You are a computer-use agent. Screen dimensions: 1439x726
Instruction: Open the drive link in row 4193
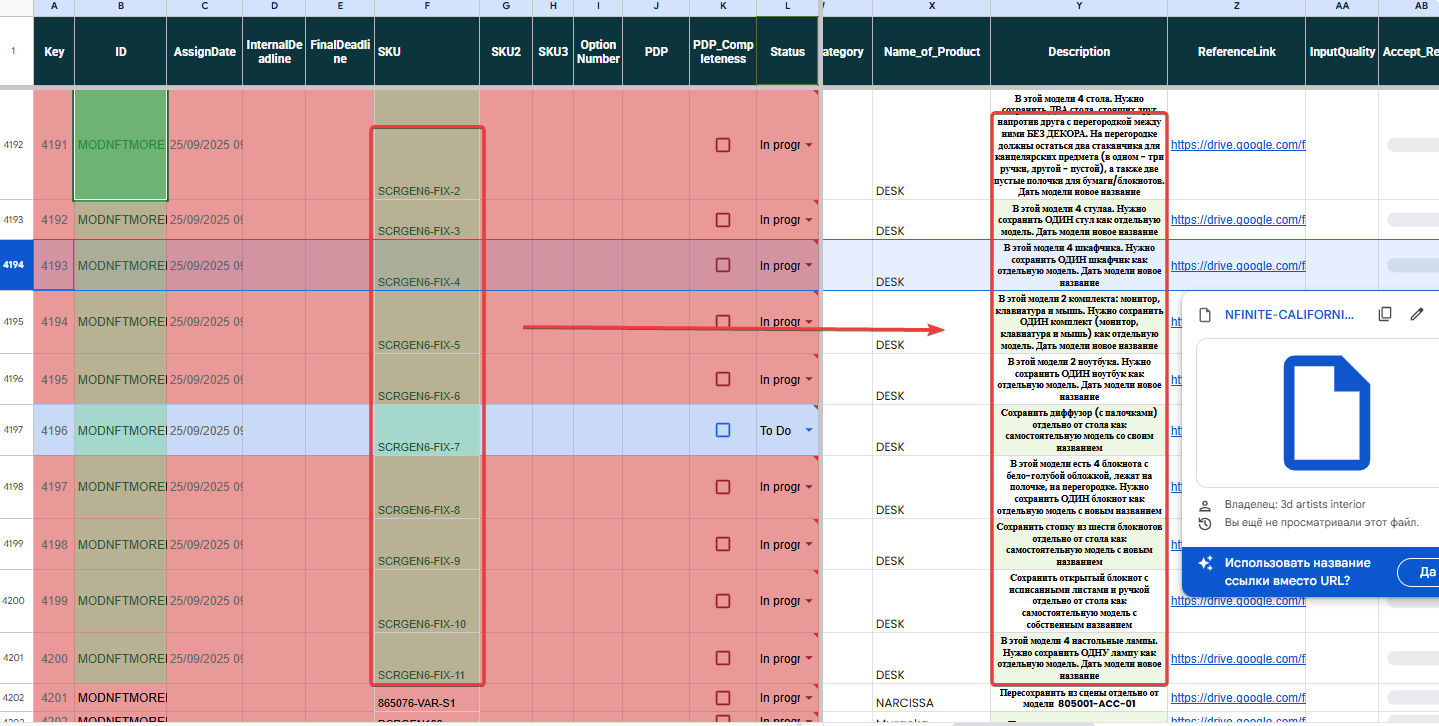(x=1238, y=220)
